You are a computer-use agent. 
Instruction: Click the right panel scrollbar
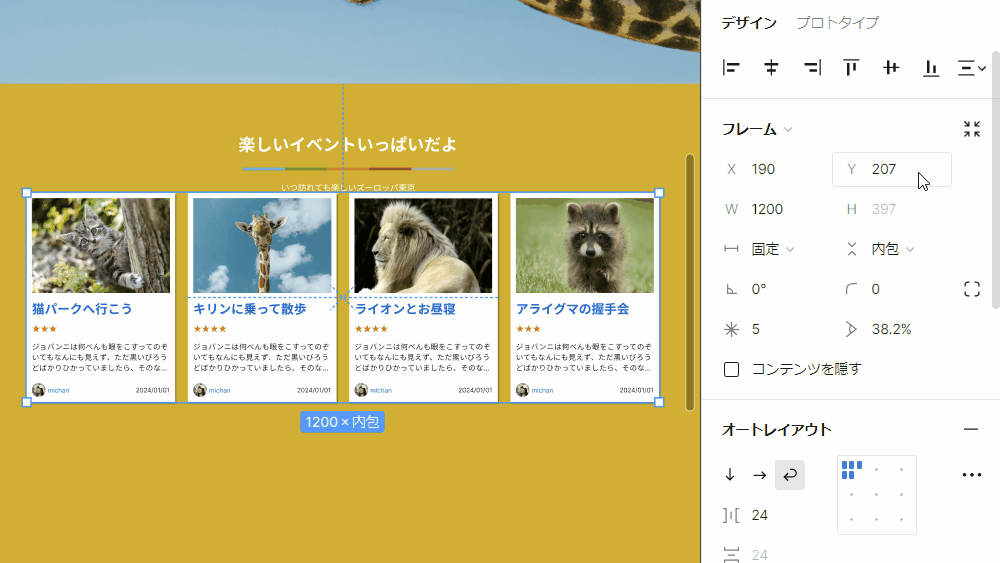click(x=996, y=180)
